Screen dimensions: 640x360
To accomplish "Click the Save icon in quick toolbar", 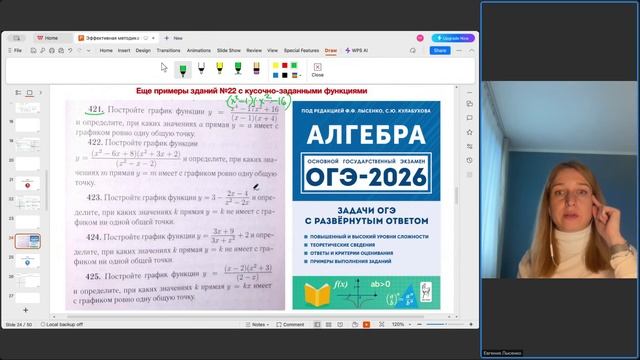I will 33,51.
